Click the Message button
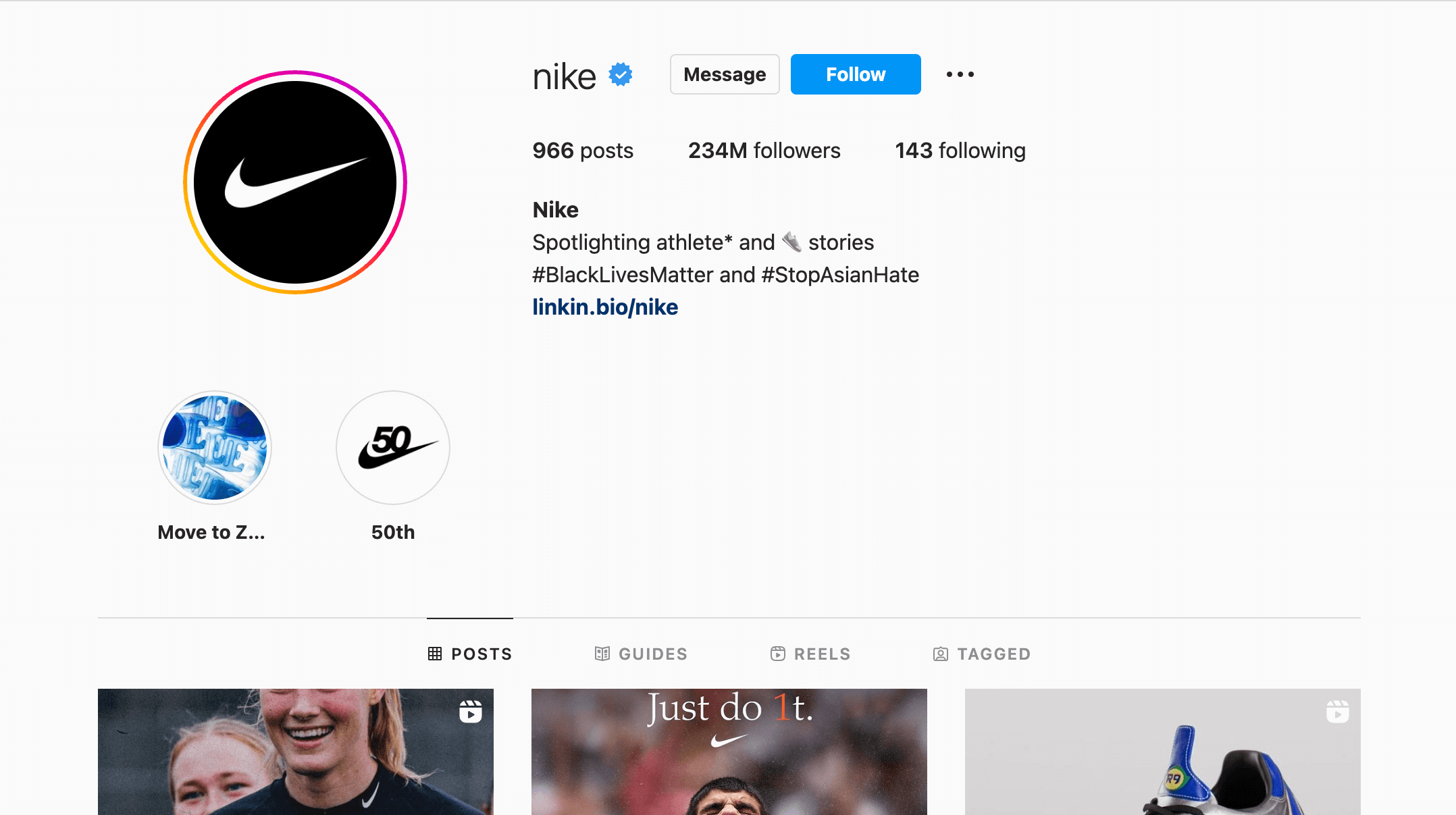The image size is (1456, 815). pos(724,74)
